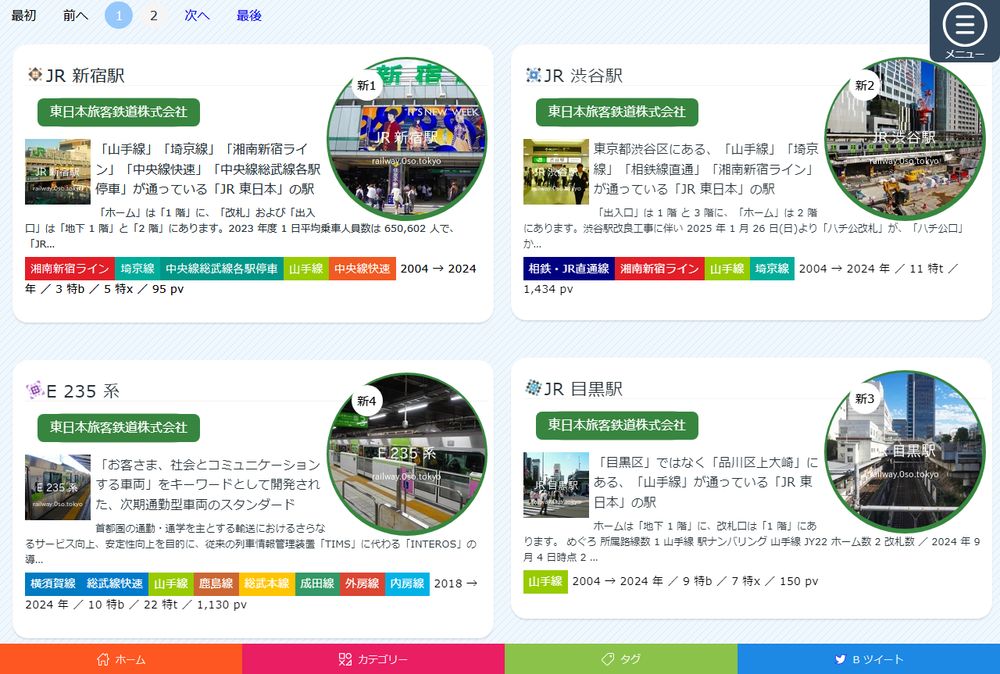
Task: Open the round JR 新宿駅 photo
Action: tap(407, 138)
